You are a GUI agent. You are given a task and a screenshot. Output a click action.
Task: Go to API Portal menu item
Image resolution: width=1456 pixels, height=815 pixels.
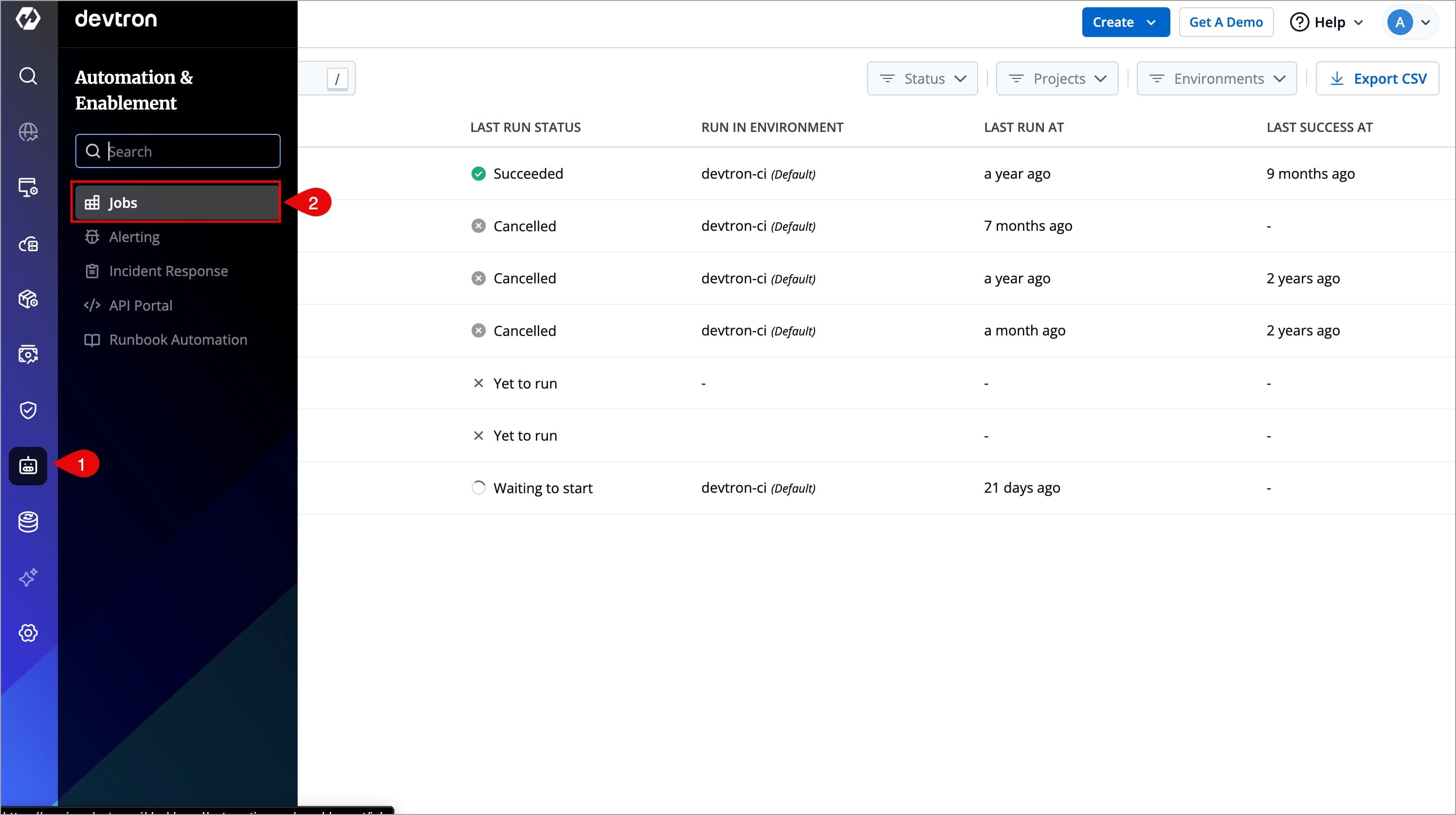[140, 305]
